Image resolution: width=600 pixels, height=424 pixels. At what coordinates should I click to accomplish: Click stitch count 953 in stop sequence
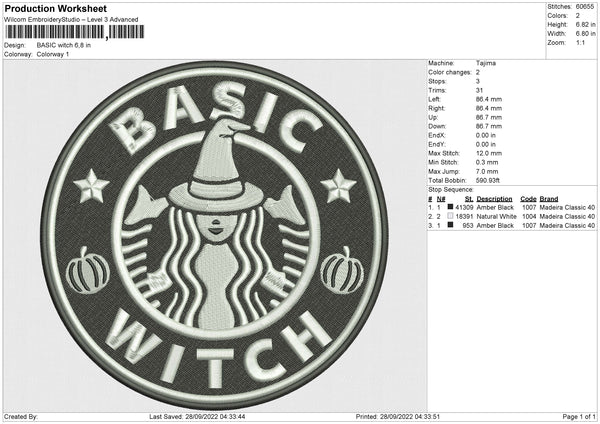[x=468, y=225]
